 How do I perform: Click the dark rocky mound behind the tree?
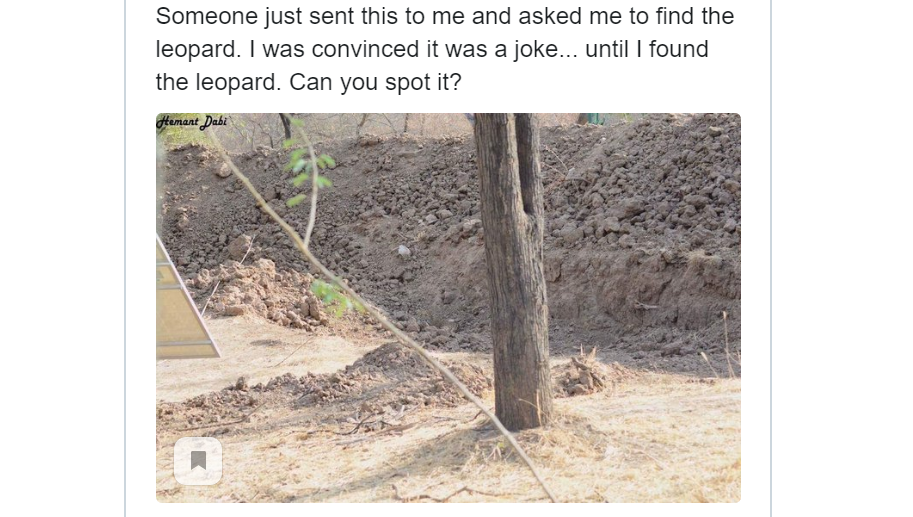640,190
